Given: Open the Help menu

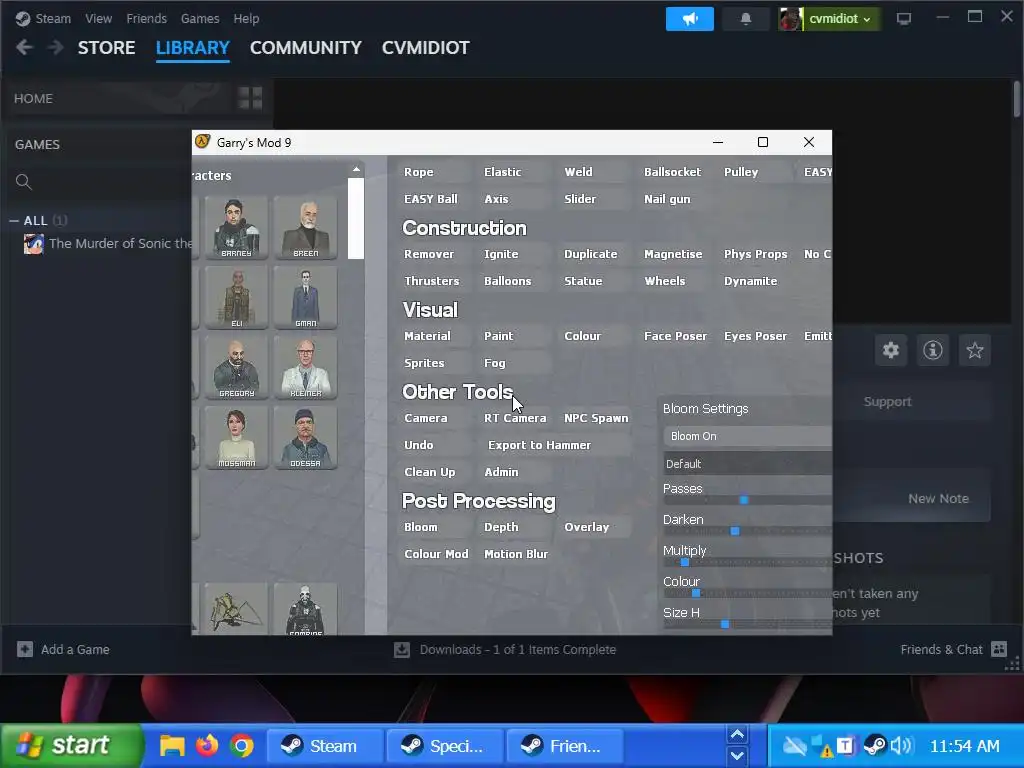Looking at the screenshot, I should tap(246, 18).
